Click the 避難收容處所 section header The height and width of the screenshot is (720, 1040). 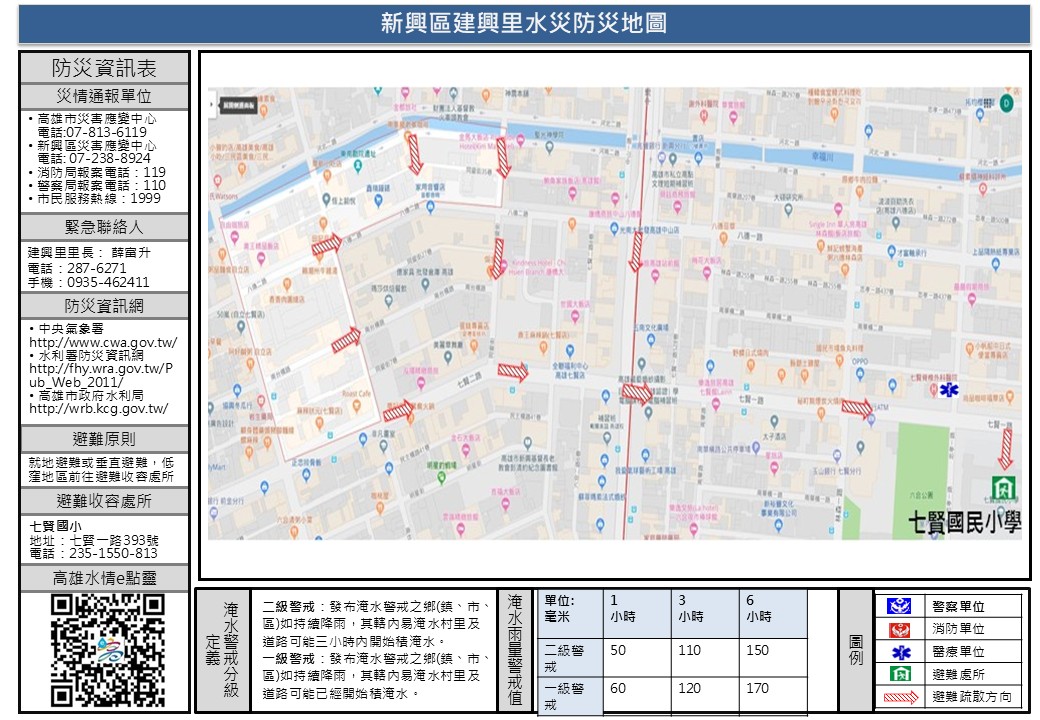point(104,501)
